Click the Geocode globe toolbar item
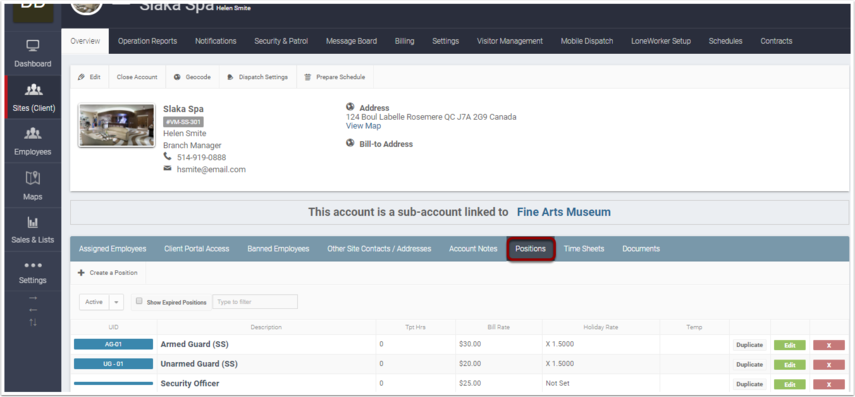 point(192,77)
